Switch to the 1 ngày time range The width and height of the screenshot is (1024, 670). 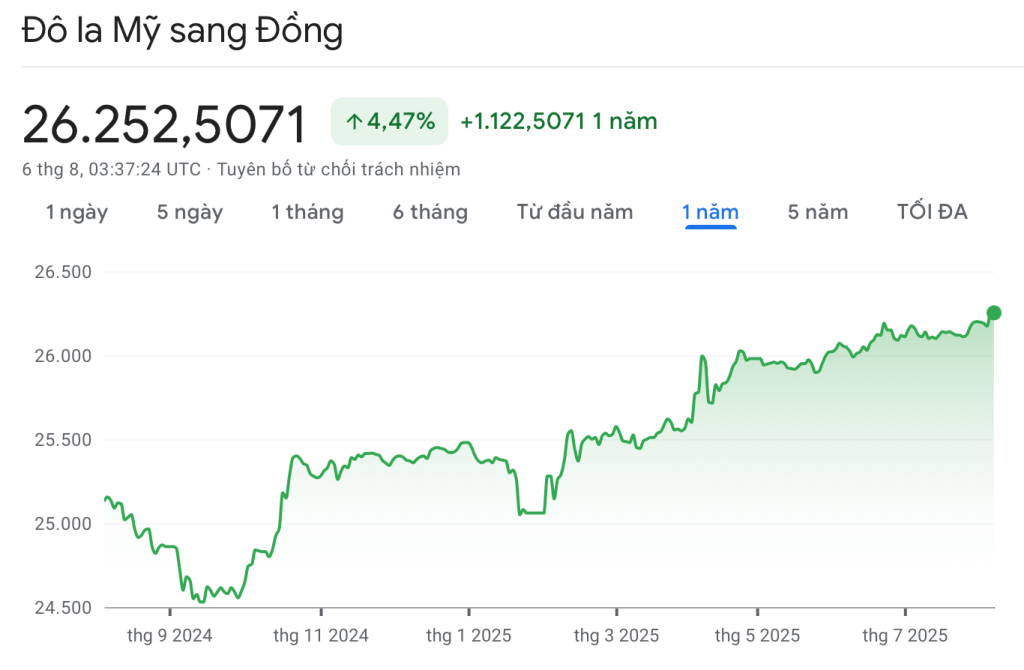point(77,212)
